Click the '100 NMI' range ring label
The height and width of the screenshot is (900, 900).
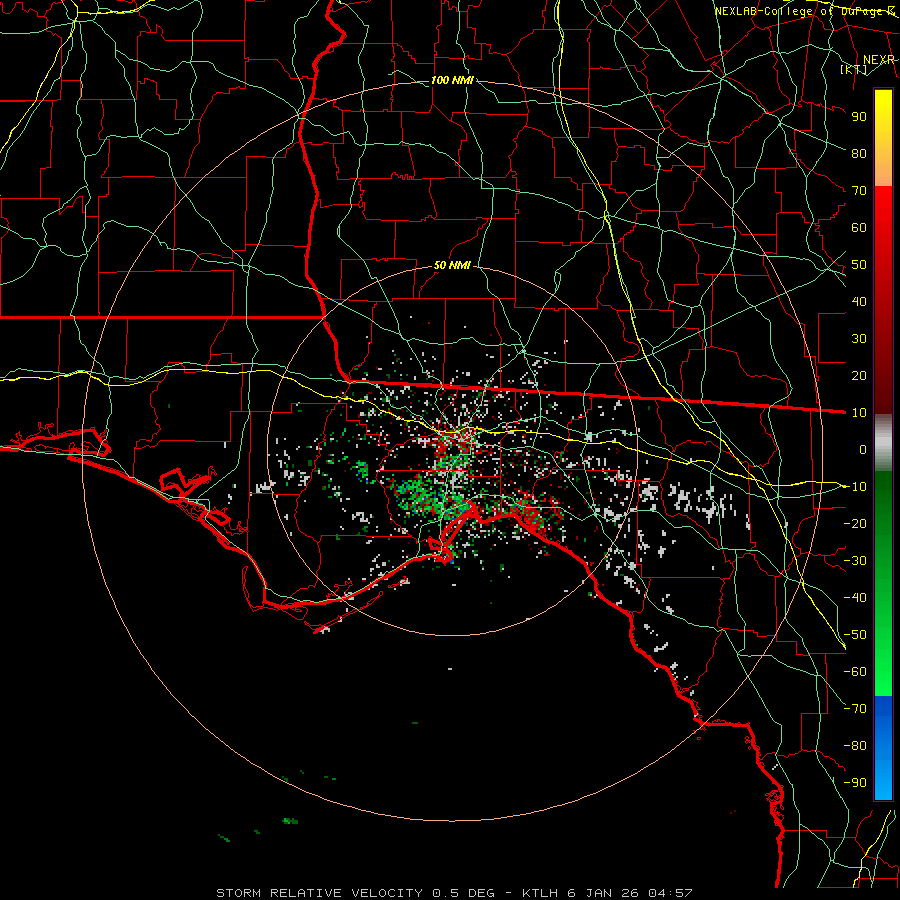tap(452, 80)
